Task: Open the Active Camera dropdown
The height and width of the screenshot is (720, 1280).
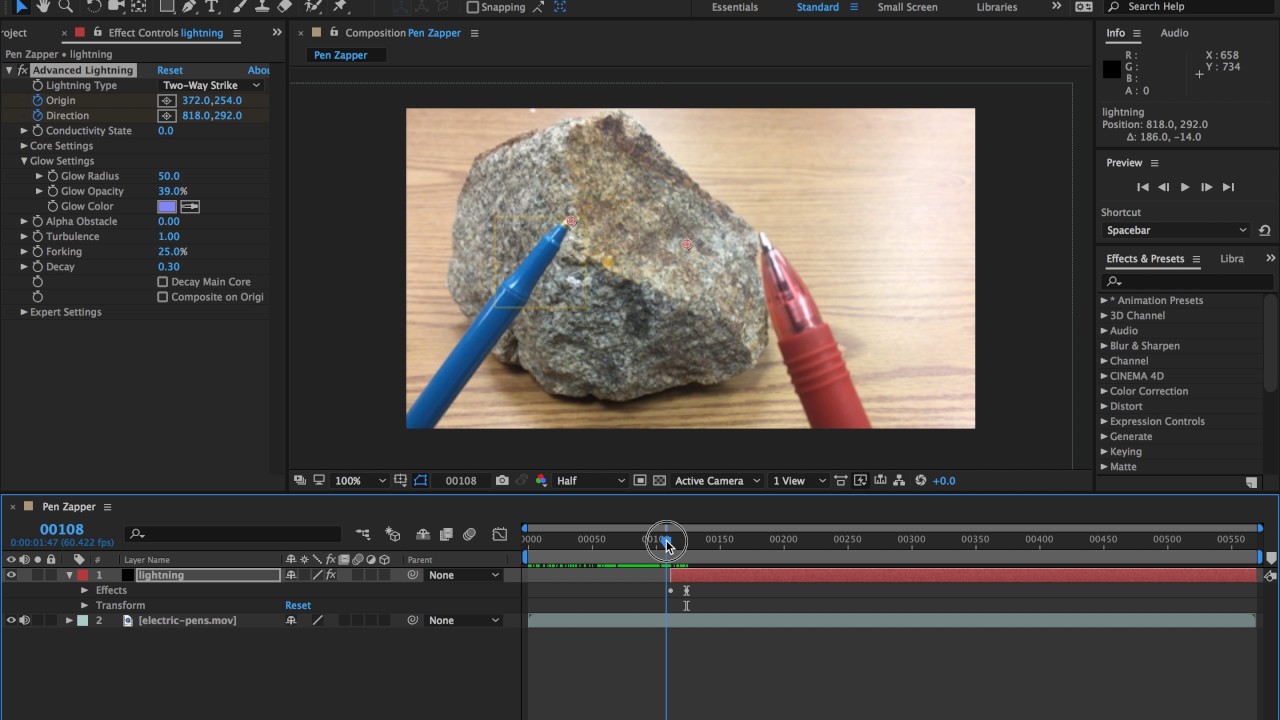Action: coord(716,481)
